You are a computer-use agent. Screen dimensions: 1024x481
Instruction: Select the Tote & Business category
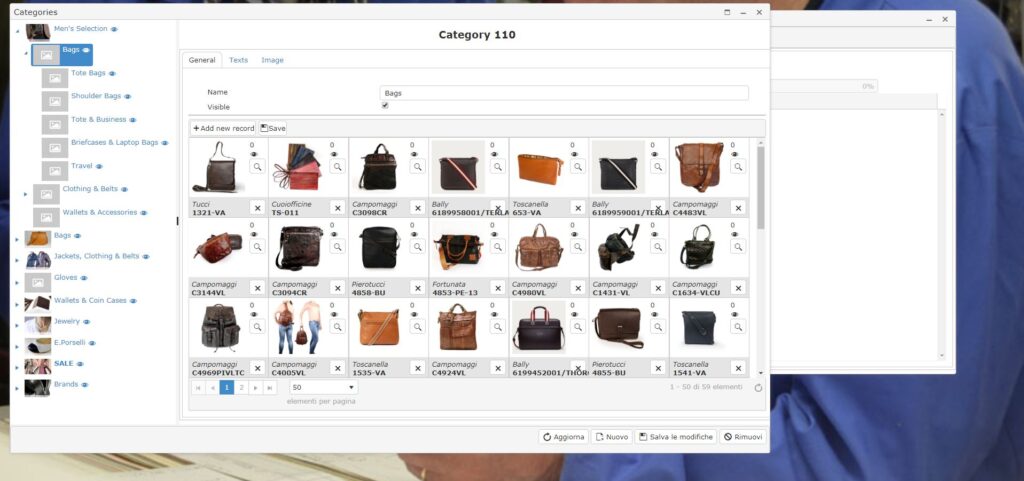pyautogui.click(x=99, y=119)
